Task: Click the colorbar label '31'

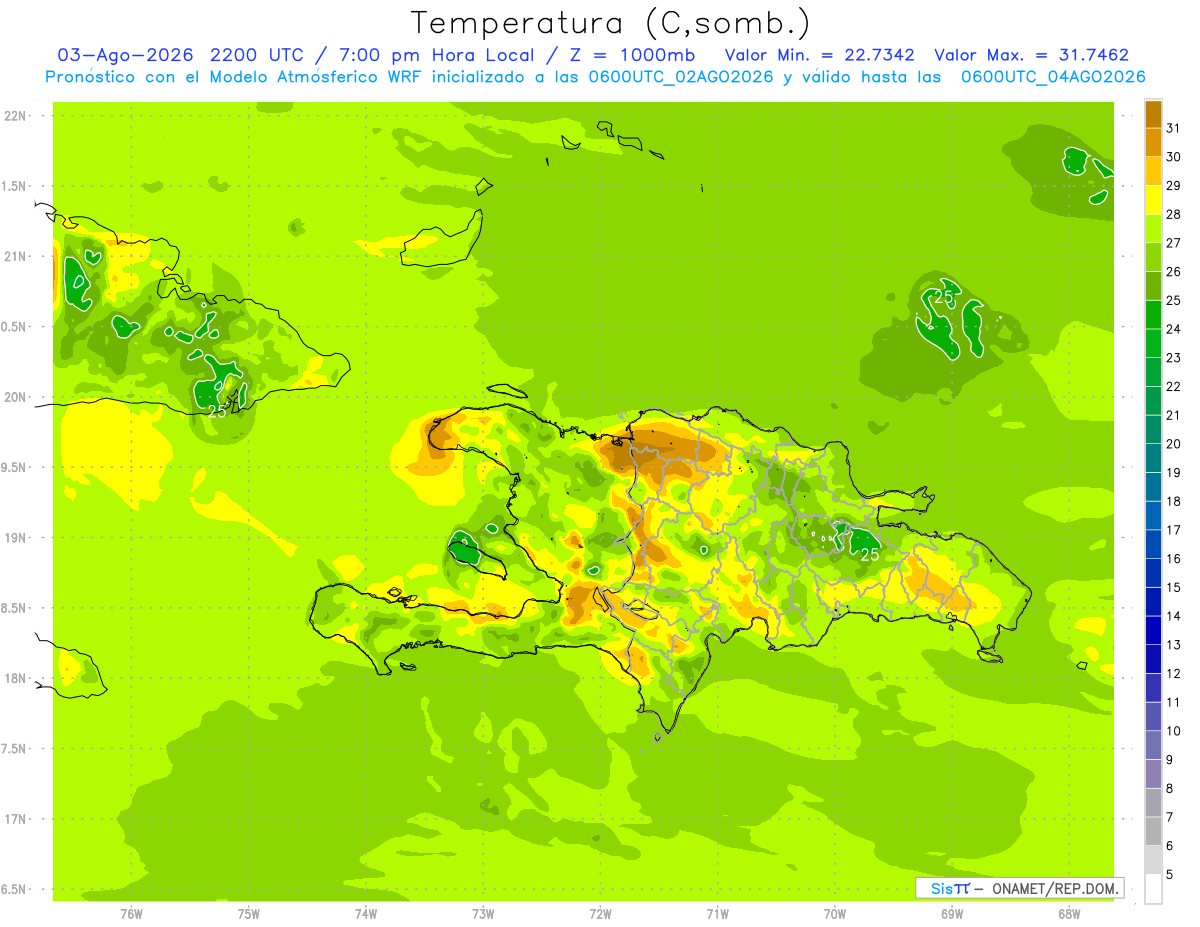Action: point(1174,128)
